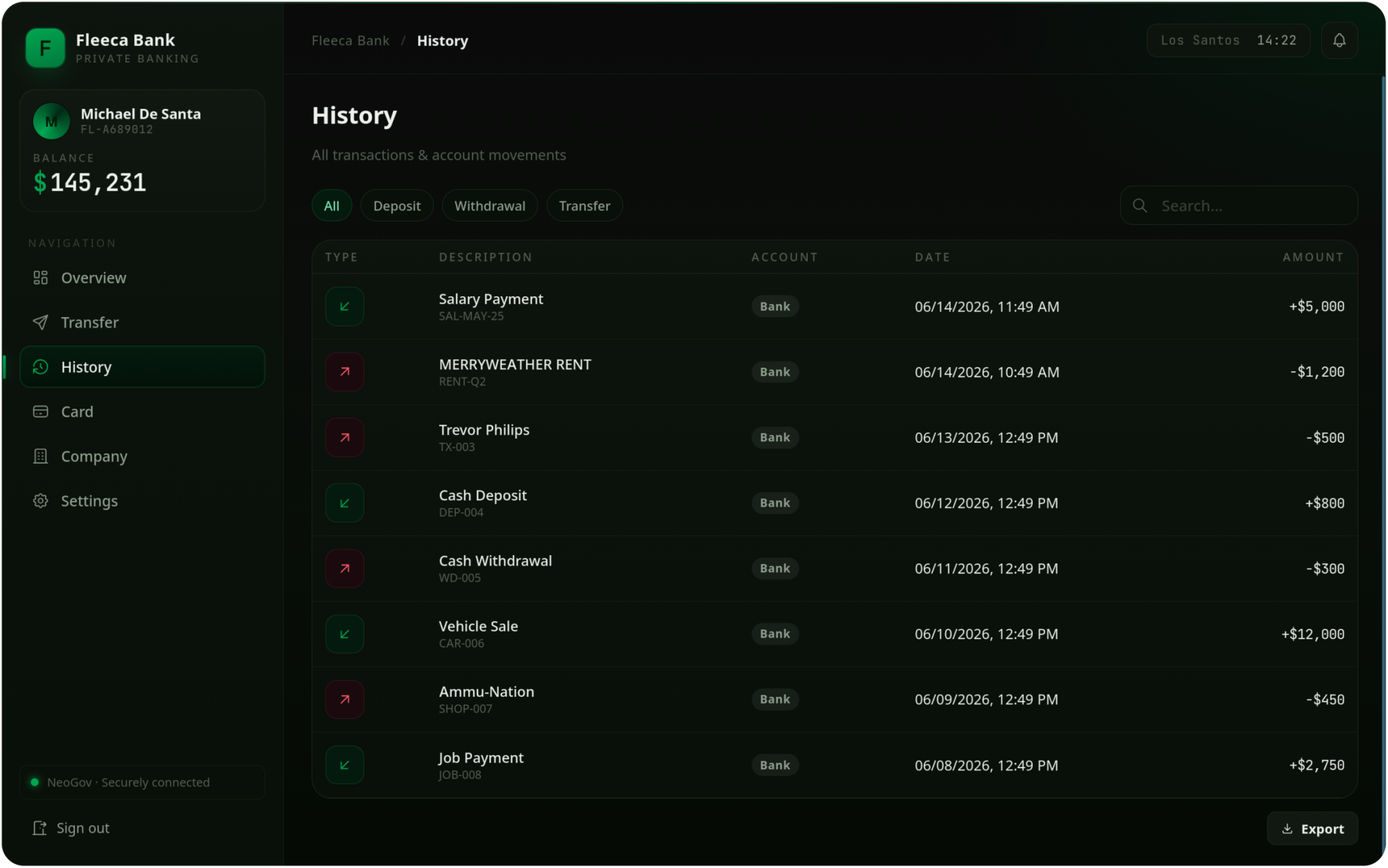Click outgoing arrow icon for MERRYWEATHER RENT
Image resolution: width=1388 pixels, height=868 pixels.
[344, 372]
